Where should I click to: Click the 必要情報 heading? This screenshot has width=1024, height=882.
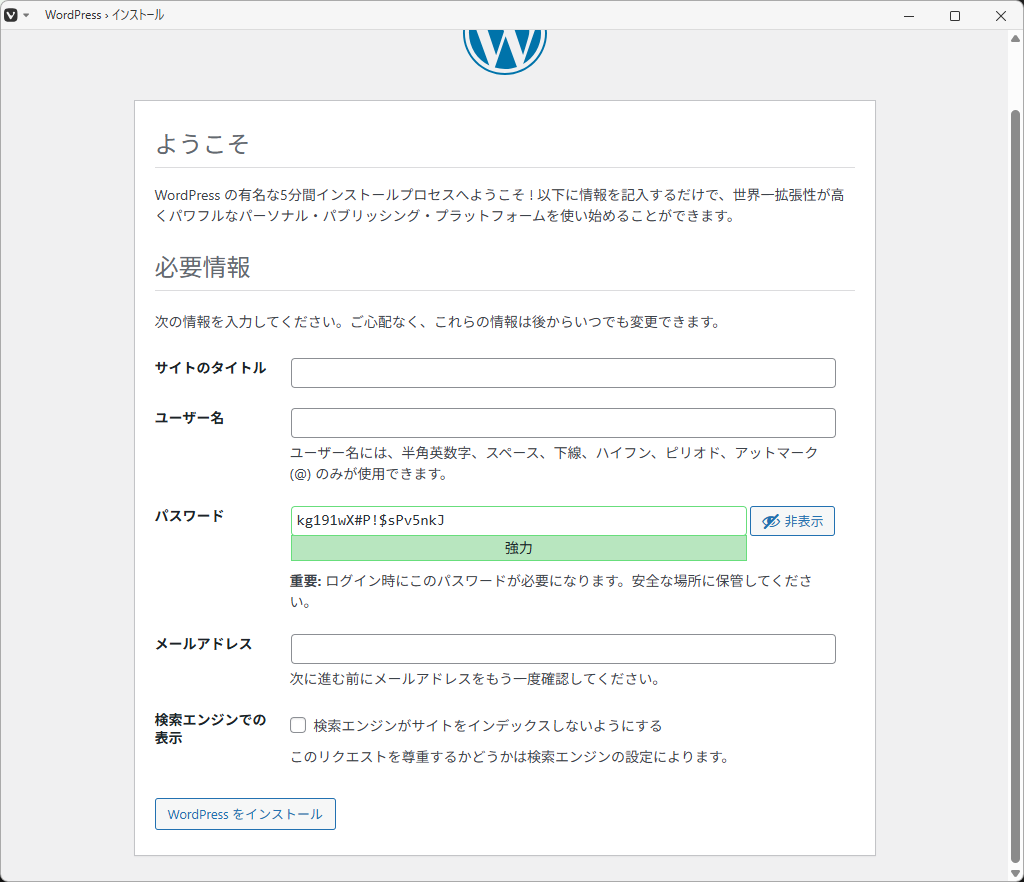point(202,267)
